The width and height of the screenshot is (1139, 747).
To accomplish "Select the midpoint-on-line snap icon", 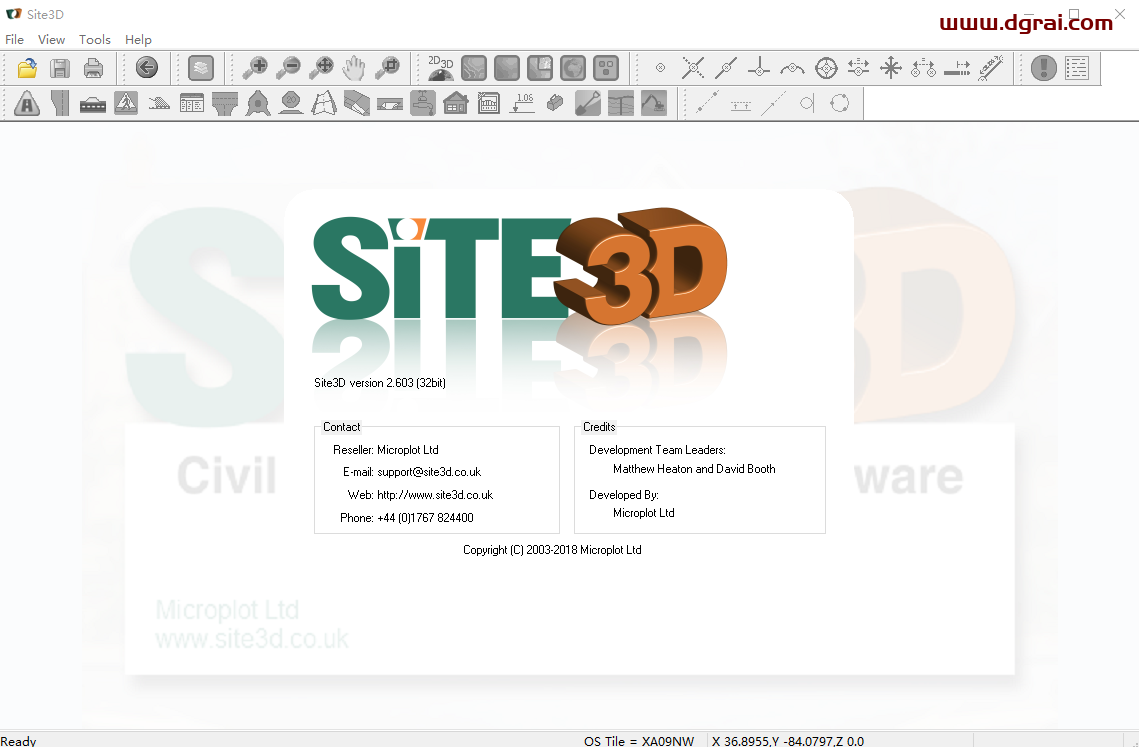I will (x=726, y=68).
